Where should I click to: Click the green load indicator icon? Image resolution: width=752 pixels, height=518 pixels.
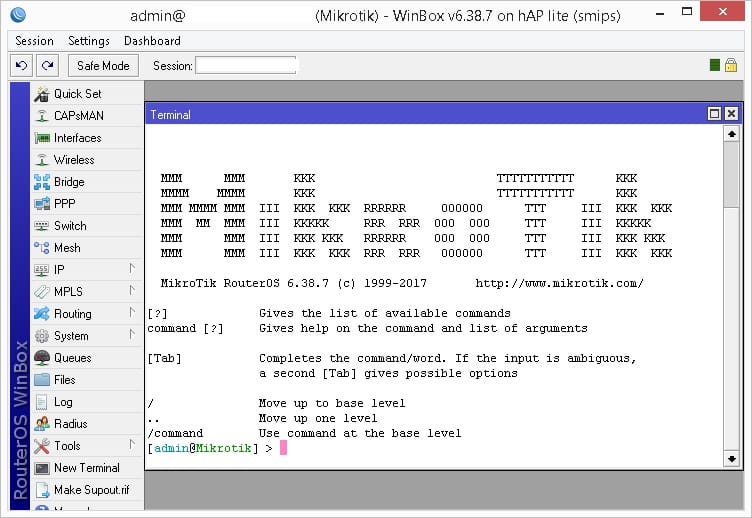pos(715,65)
